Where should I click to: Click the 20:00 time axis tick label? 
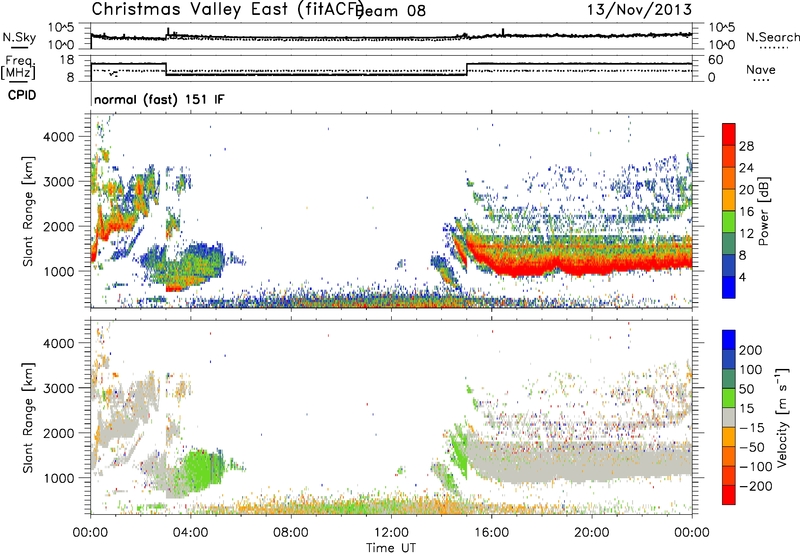(592, 533)
